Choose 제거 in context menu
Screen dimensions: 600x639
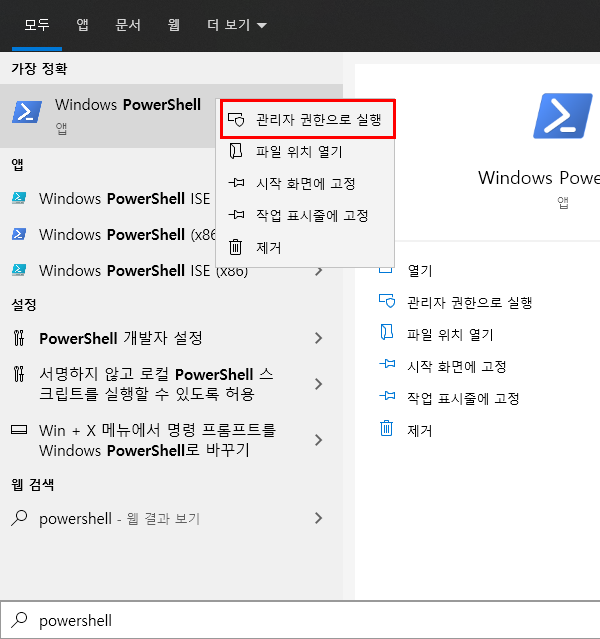click(305, 247)
